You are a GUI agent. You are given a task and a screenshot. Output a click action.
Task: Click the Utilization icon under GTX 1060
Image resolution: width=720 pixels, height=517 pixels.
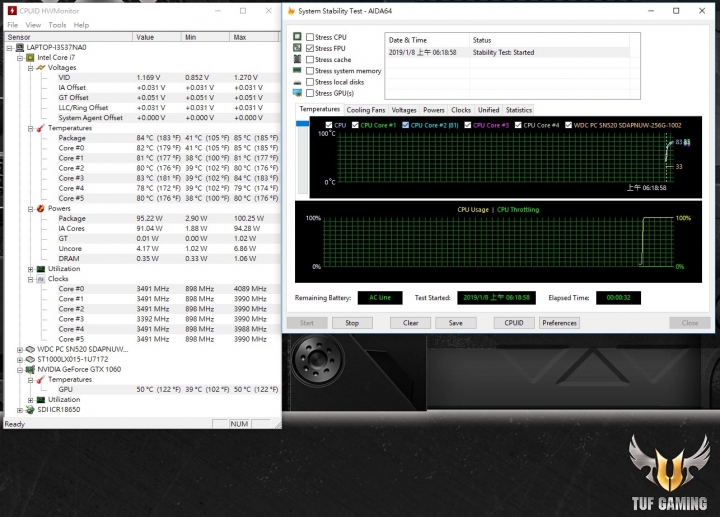tap(41, 399)
